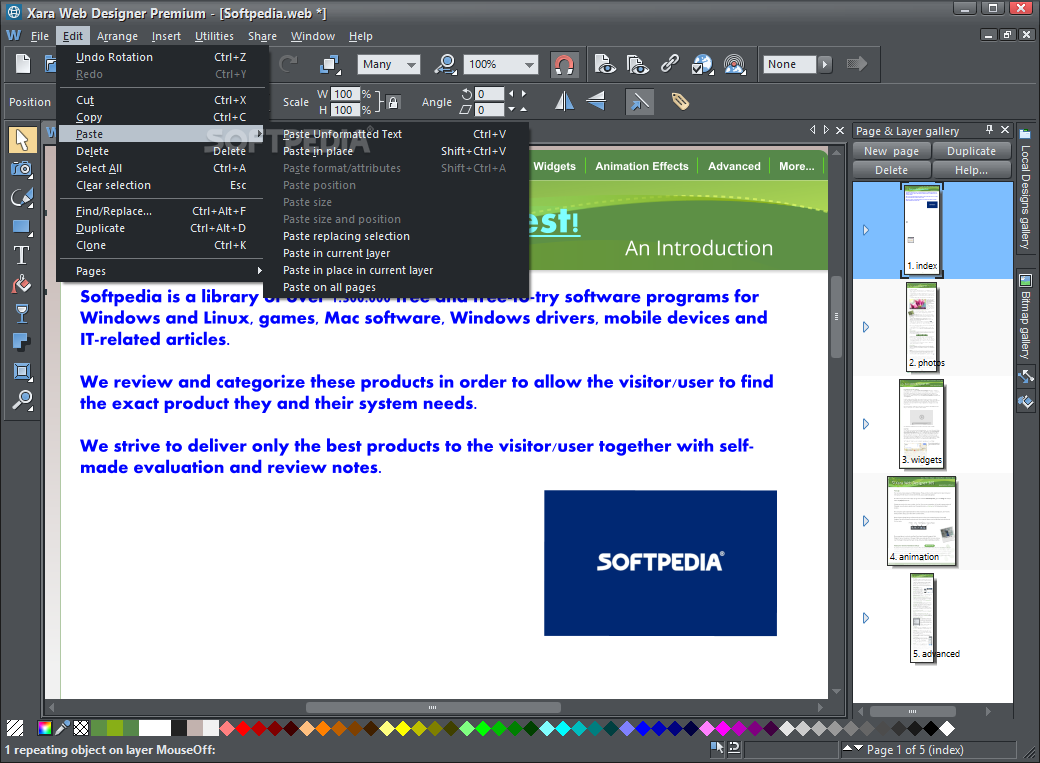Open the Arrange menu
Viewport: 1040px width, 763px height.
coord(117,36)
